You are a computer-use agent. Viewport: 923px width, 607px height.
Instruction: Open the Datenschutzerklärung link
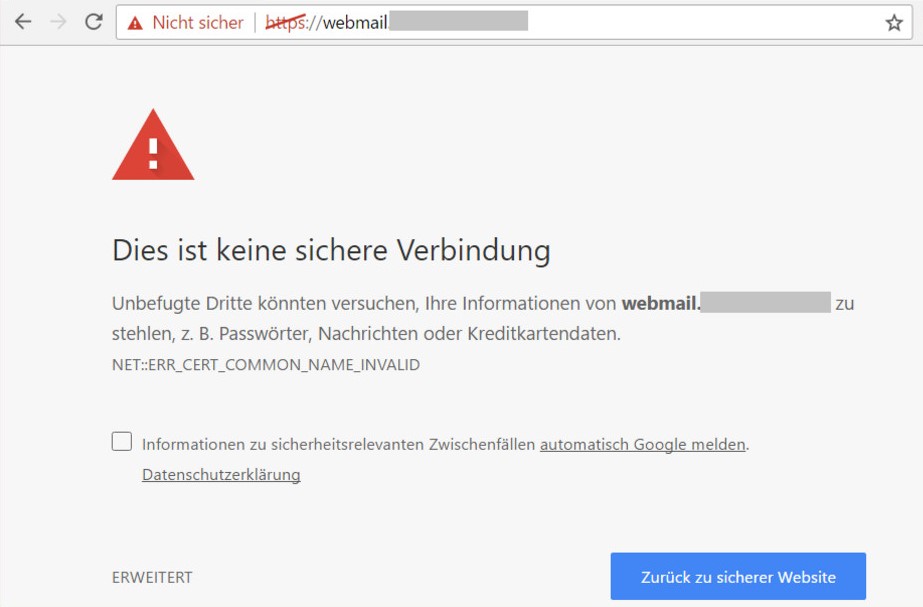tap(221, 475)
